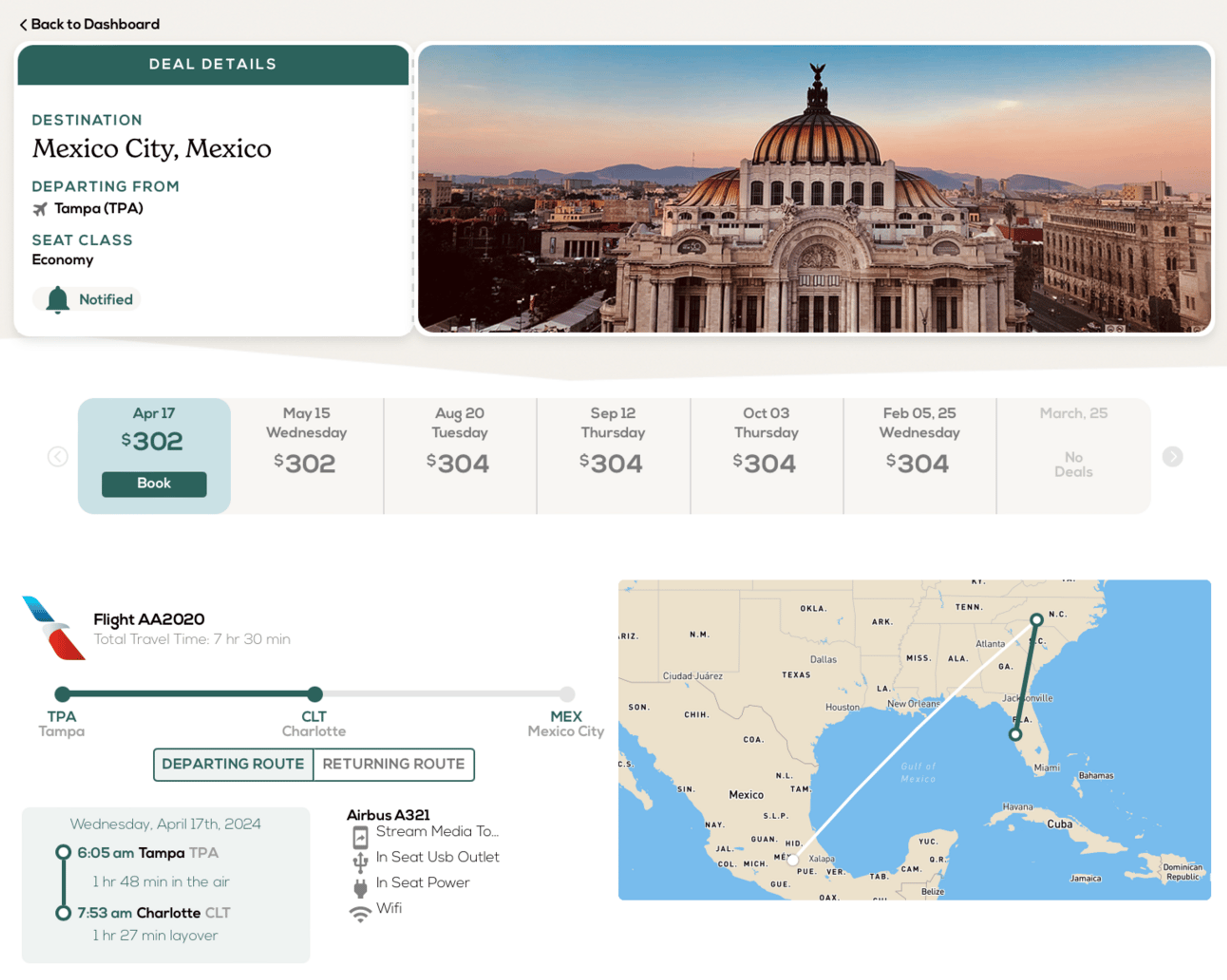Click the In Seat Power plug icon

click(x=360, y=888)
